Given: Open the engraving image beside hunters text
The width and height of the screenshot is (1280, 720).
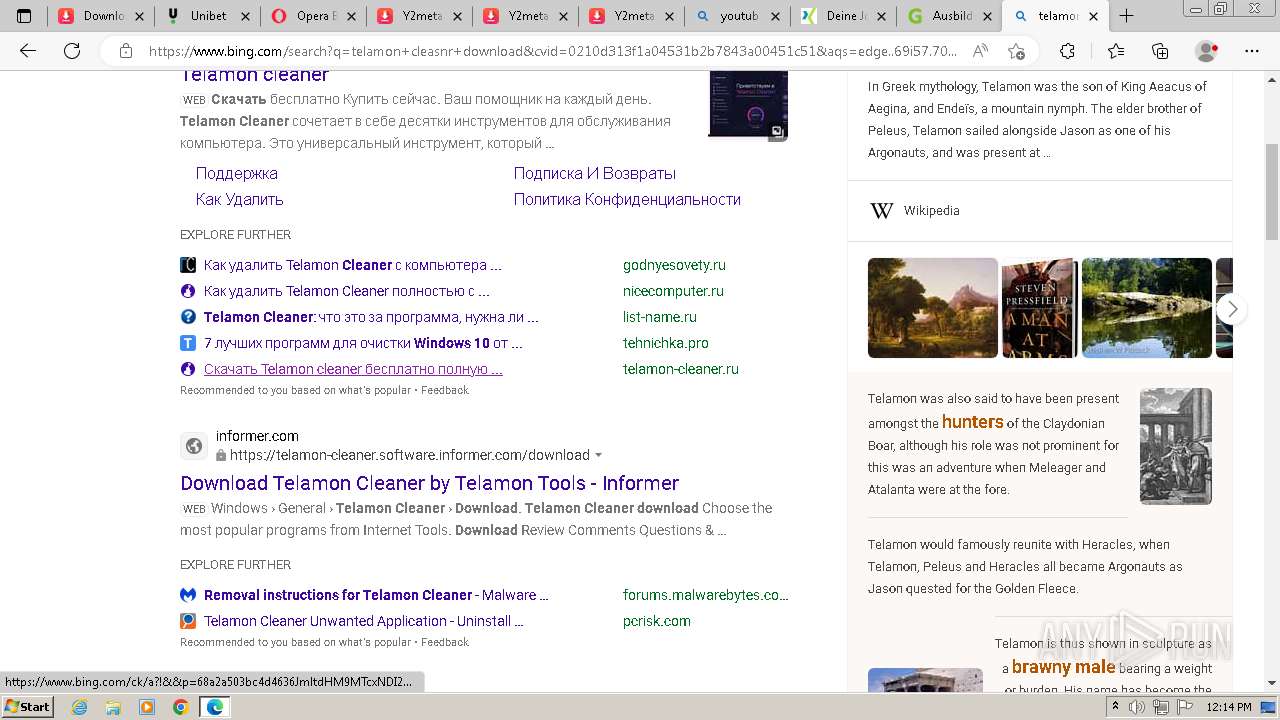Looking at the screenshot, I should (1176, 446).
